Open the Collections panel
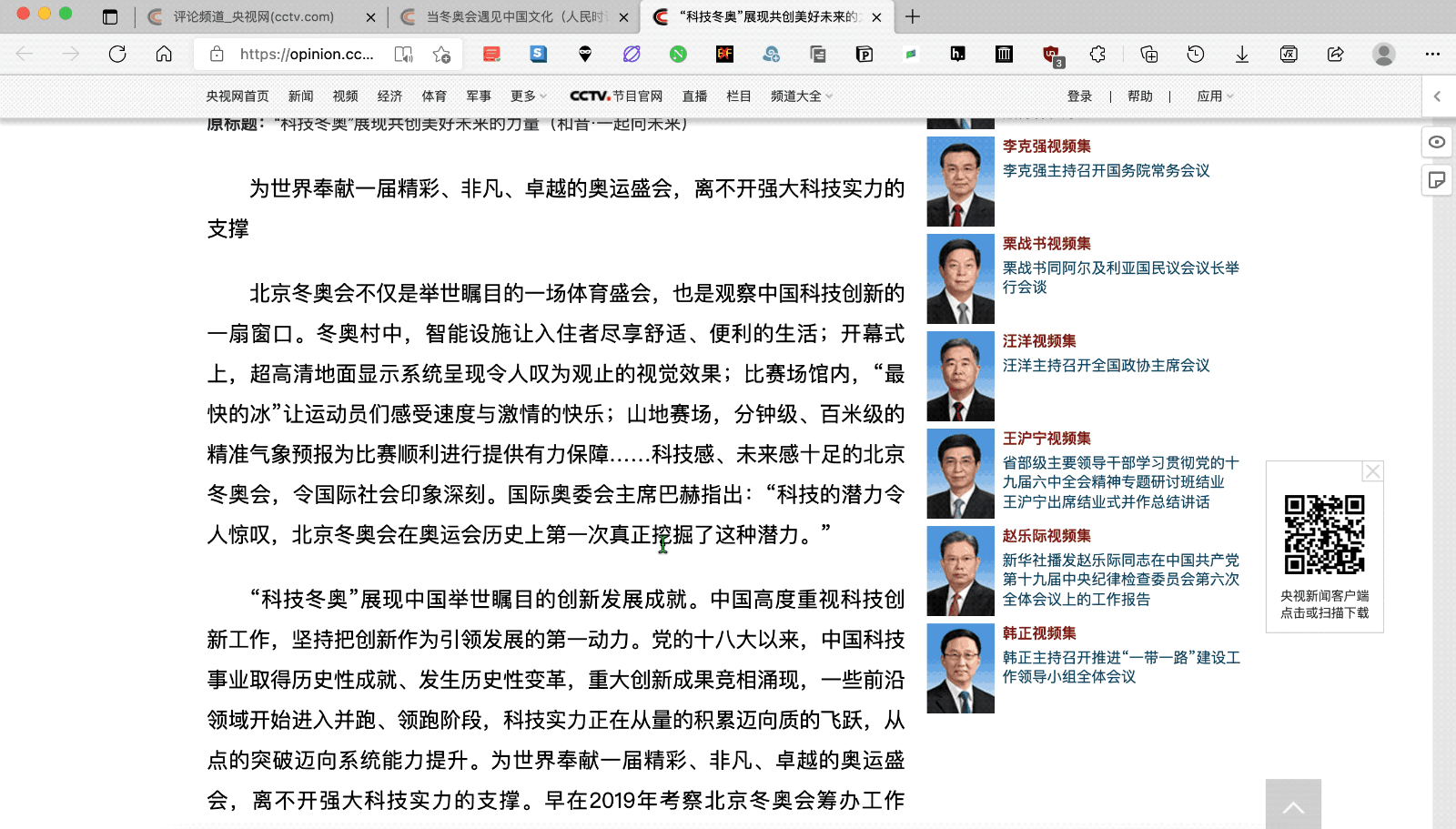 pos(1148,54)
